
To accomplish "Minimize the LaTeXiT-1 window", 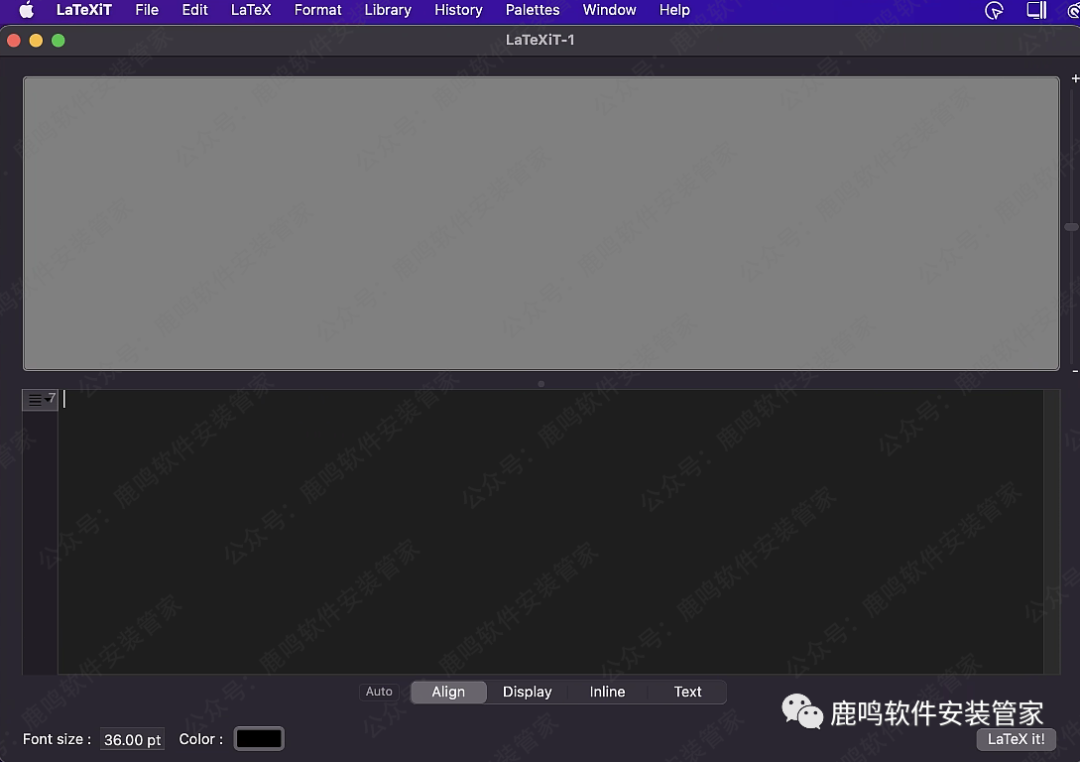I will click(x=36, y=41).
